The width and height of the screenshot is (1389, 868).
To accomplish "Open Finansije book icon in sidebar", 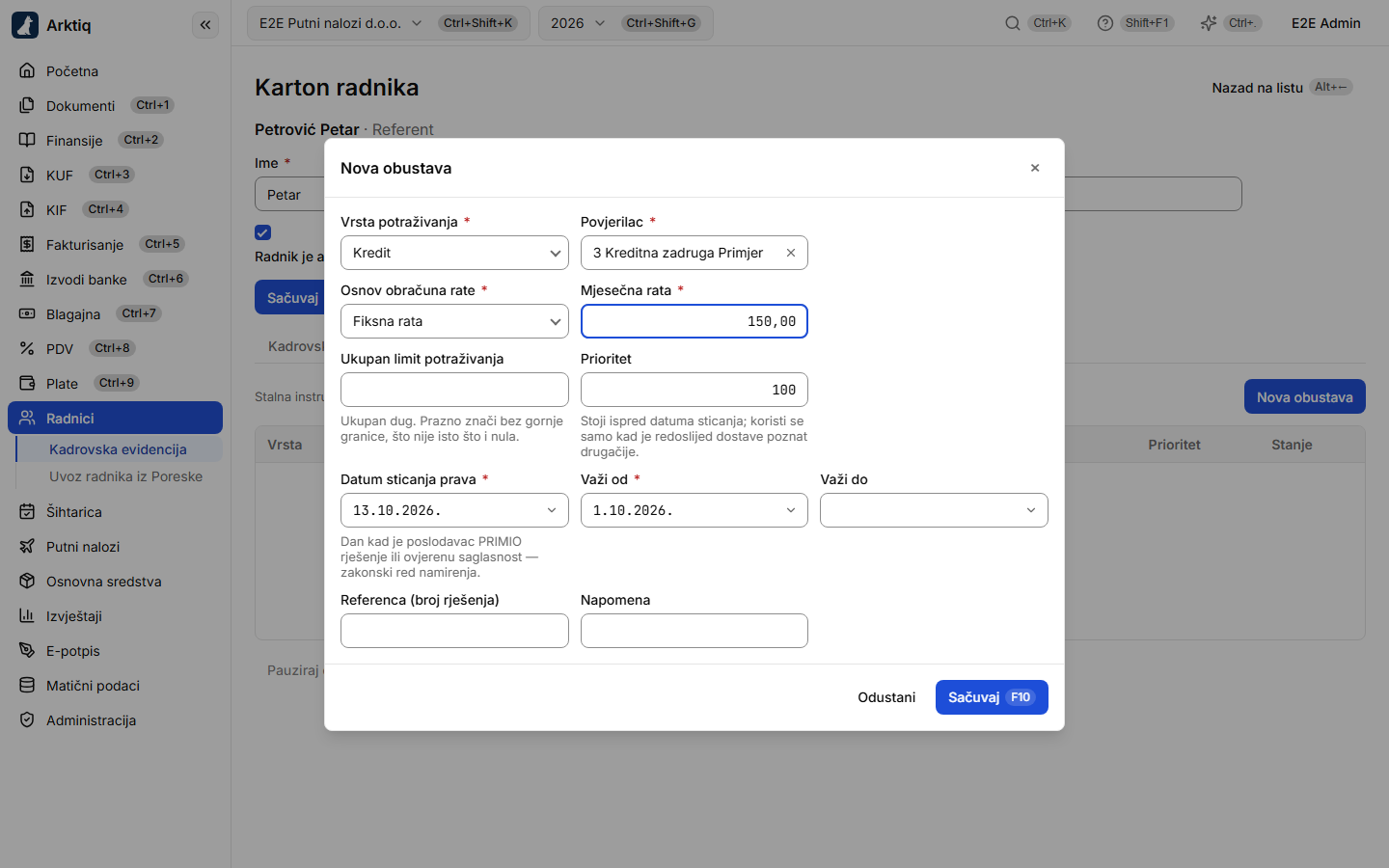I will 27,140.
